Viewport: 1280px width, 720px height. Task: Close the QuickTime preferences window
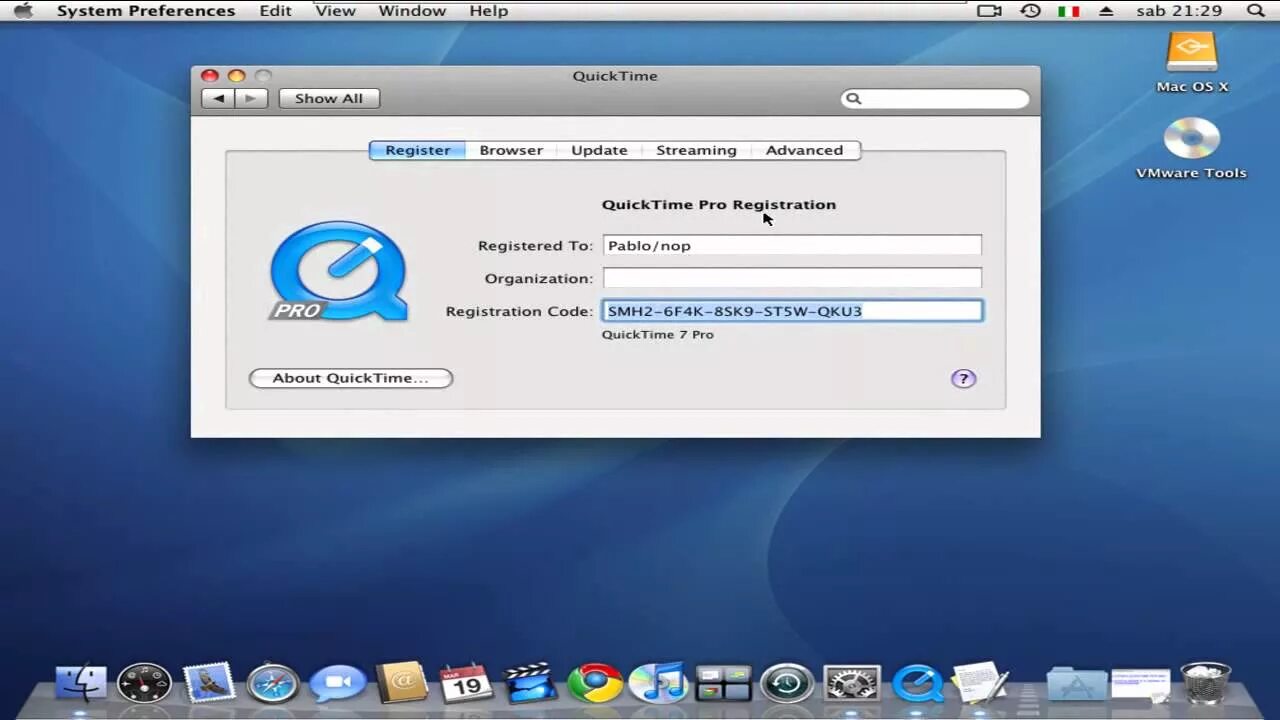coord(209,76)
